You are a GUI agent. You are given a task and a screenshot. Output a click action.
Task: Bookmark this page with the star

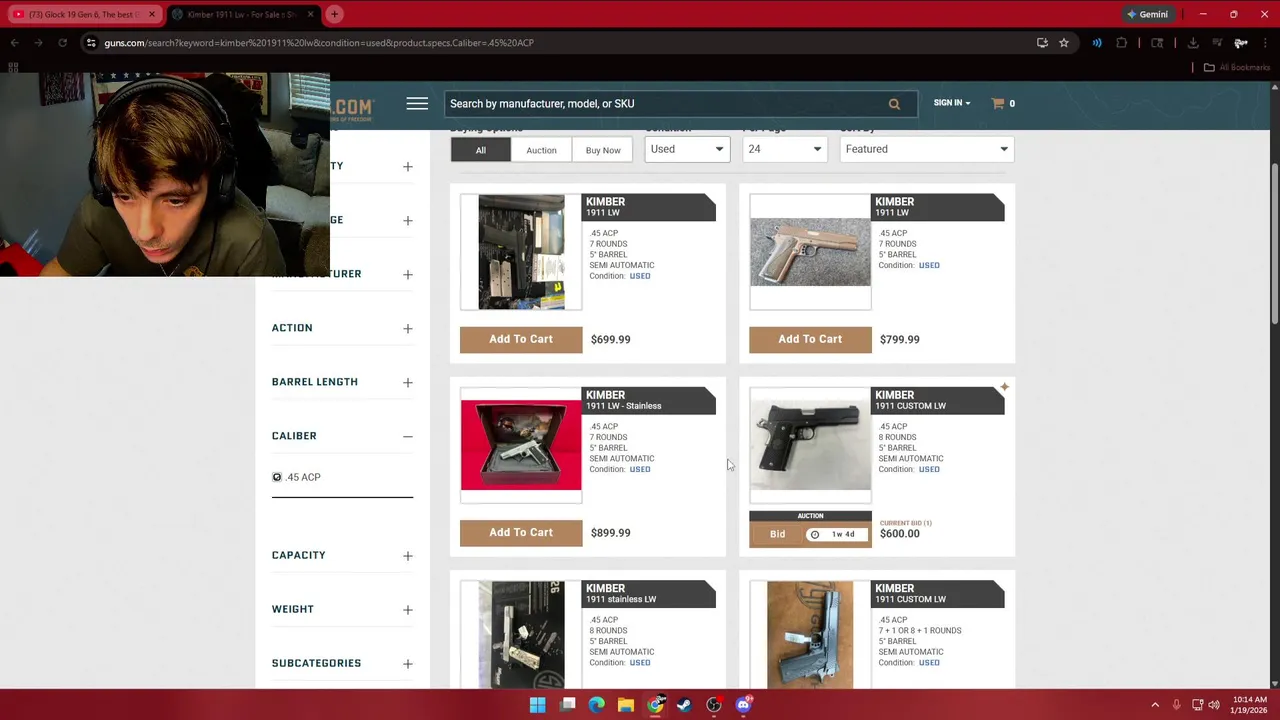pos(1064,43)
